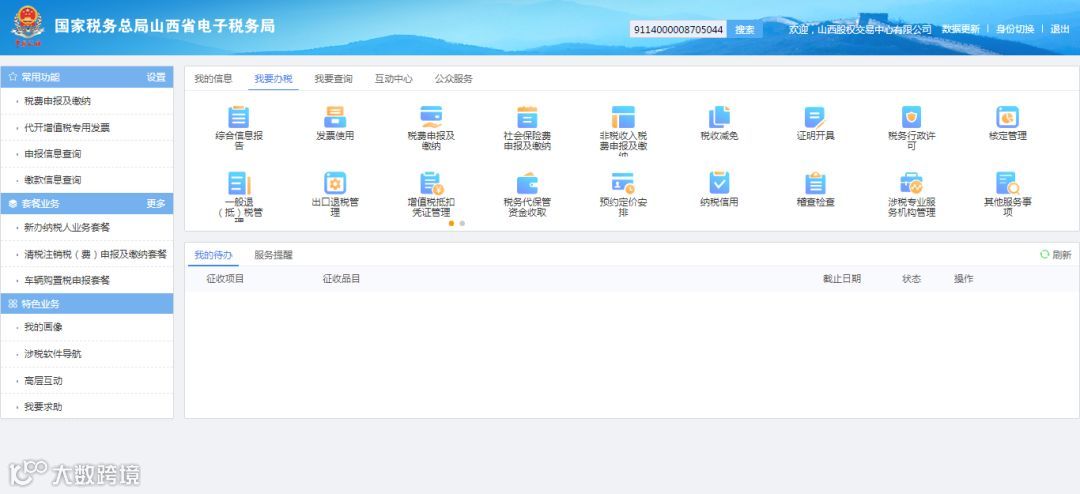Open the 社会保险费申报及缴纳 icon
The height and width of the screenshot is (494, 1080).
[527, 116]
